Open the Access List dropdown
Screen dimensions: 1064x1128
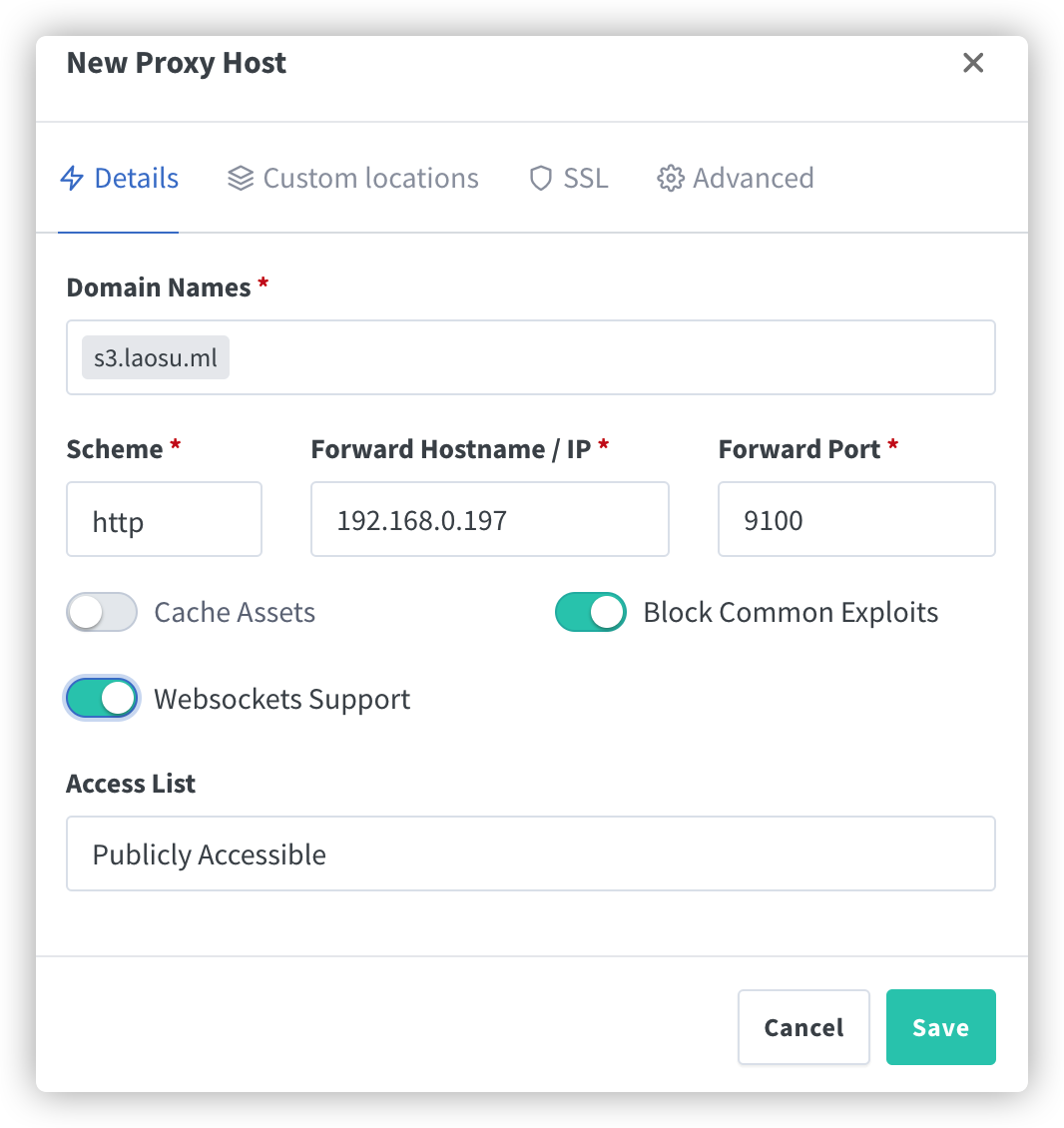[530, 853]
